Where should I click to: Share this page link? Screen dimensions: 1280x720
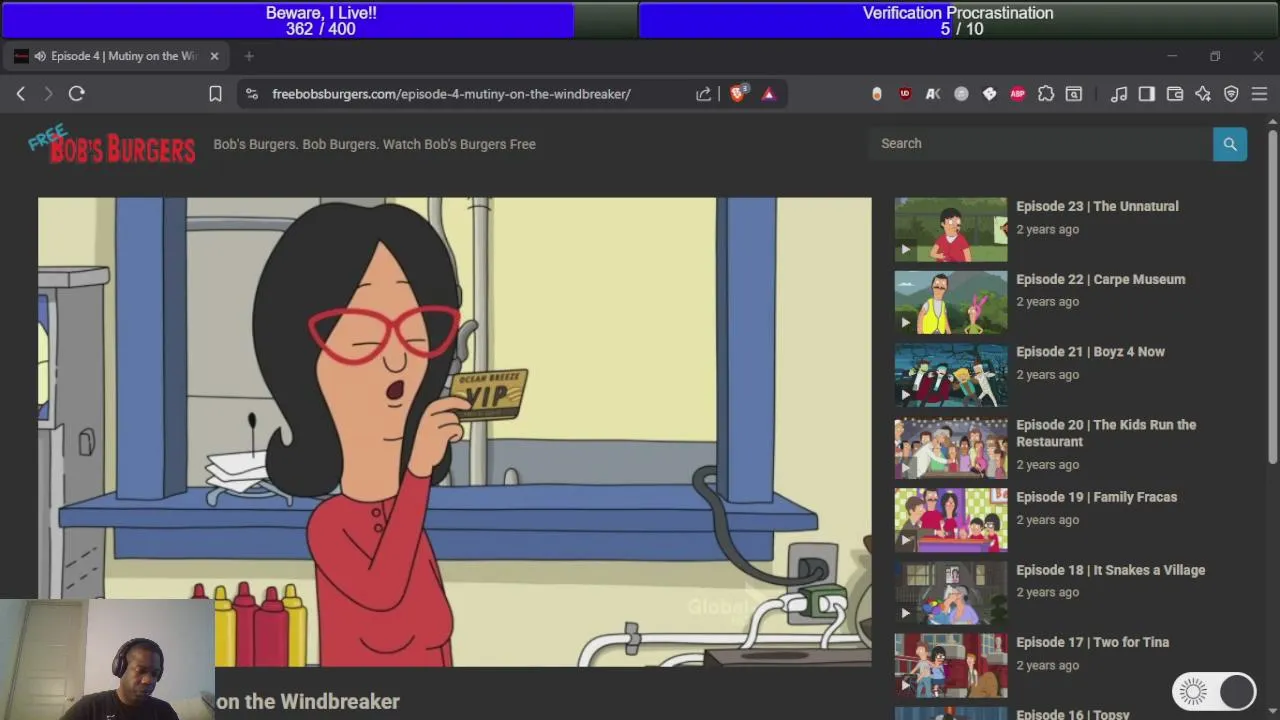coord(704,94)
